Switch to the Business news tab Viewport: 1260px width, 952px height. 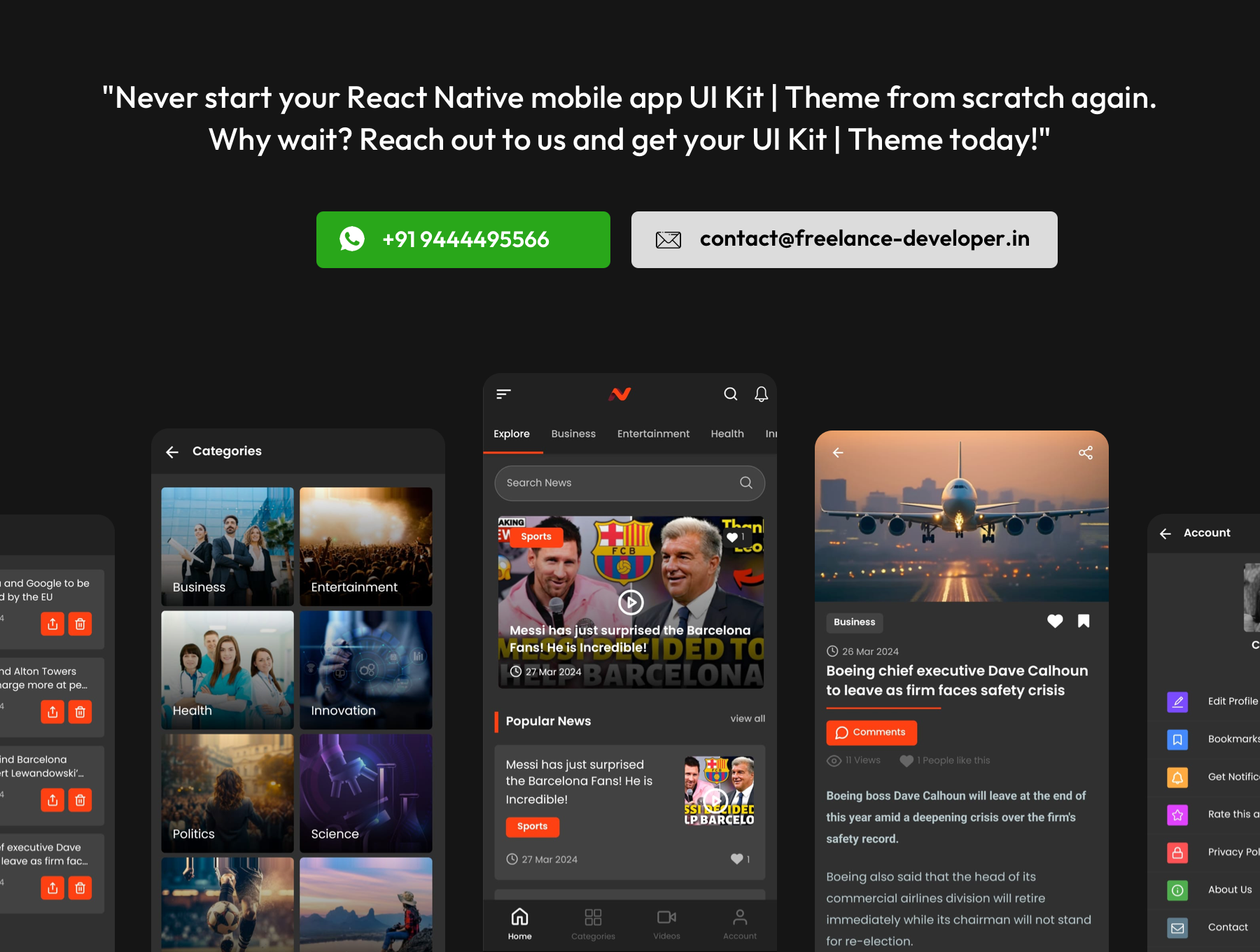tap(573, 434)
